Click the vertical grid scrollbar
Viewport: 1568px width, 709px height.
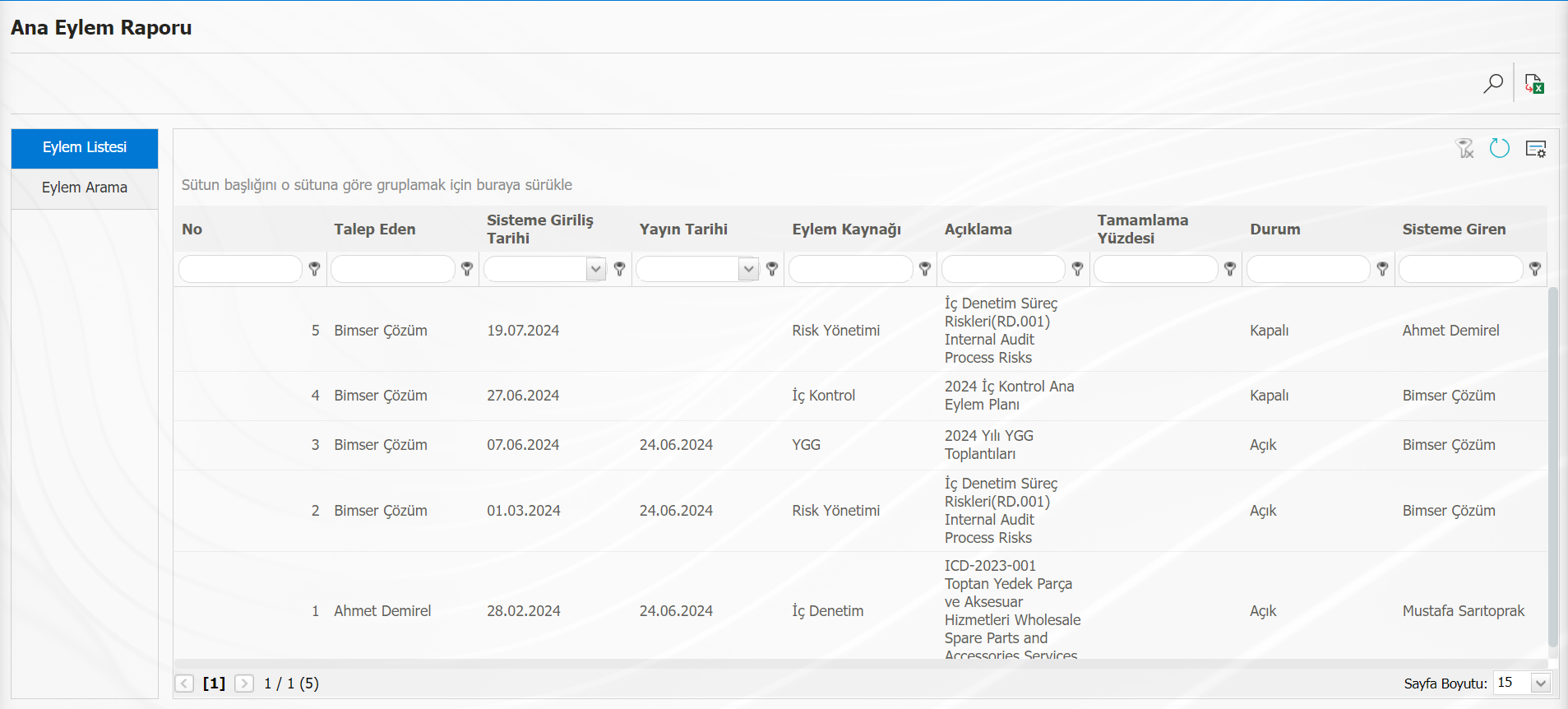[1552, 466]
